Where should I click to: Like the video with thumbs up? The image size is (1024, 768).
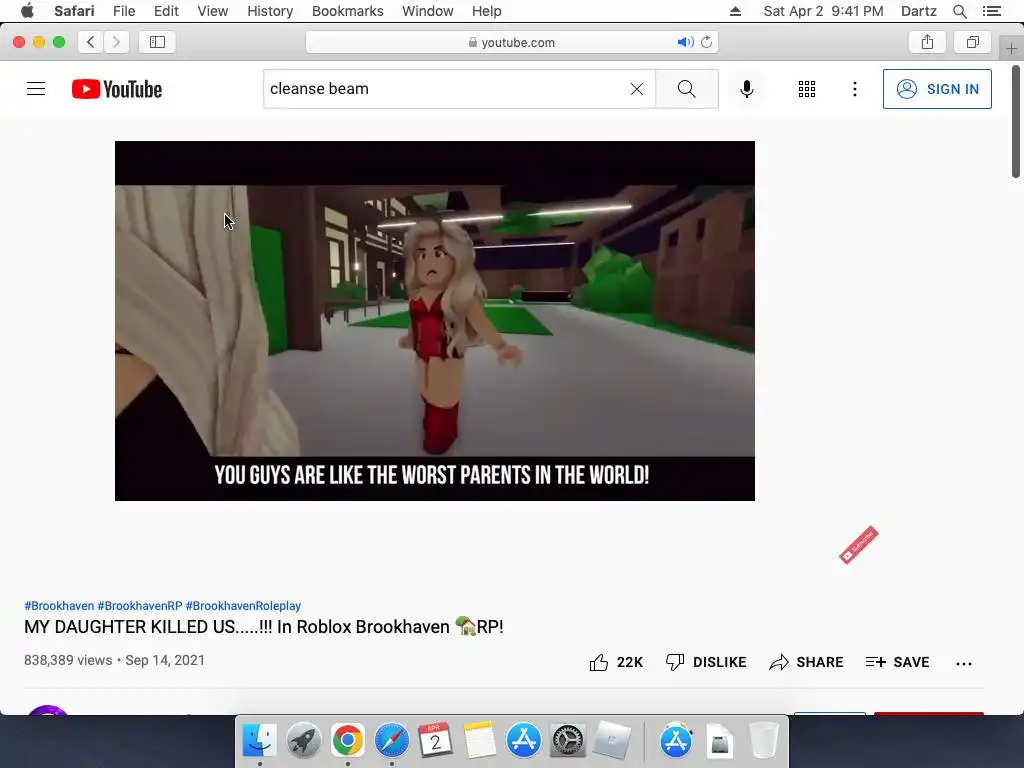tap(616, 662)
